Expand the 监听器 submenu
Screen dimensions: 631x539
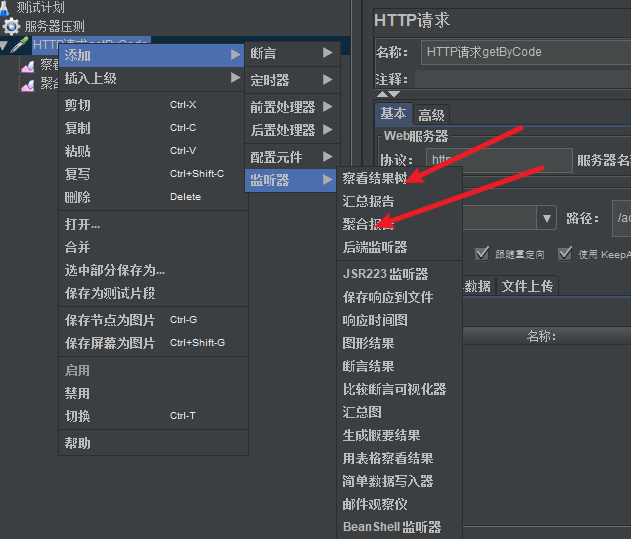pyautogui.click(x=291, y=180)
